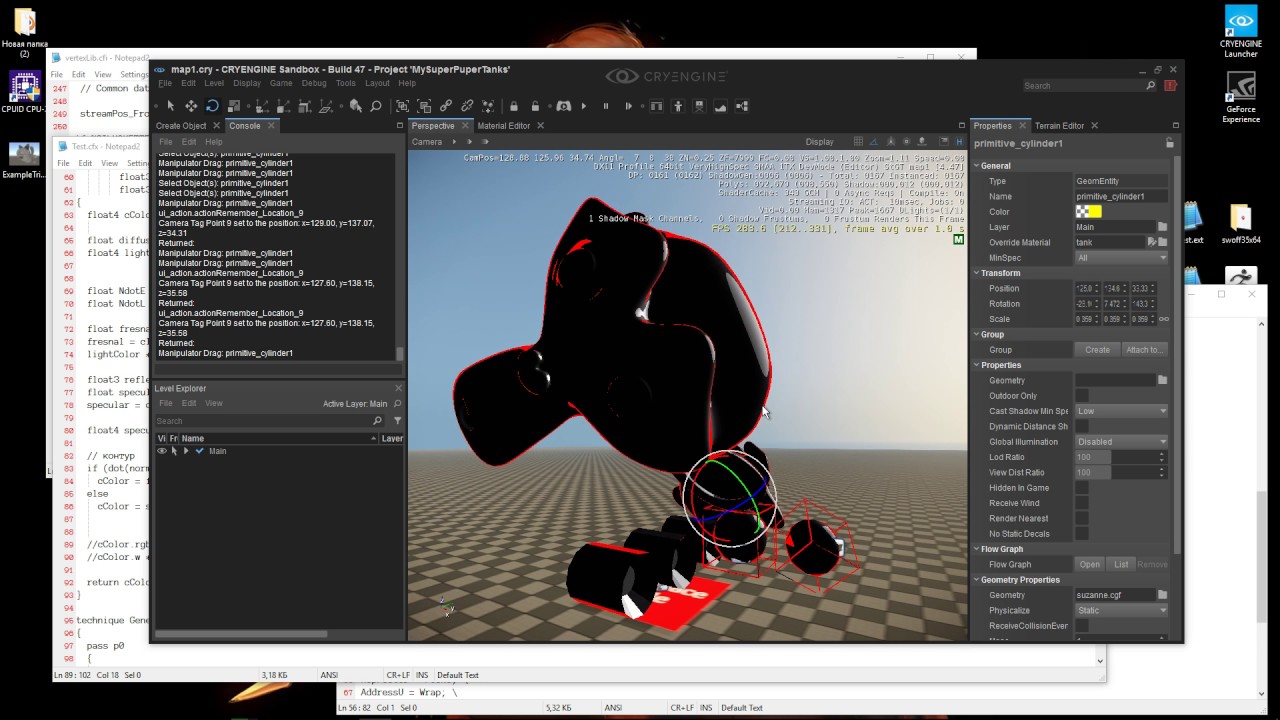
Task: Activate the Scale tool
Action: tap(232, 106)
